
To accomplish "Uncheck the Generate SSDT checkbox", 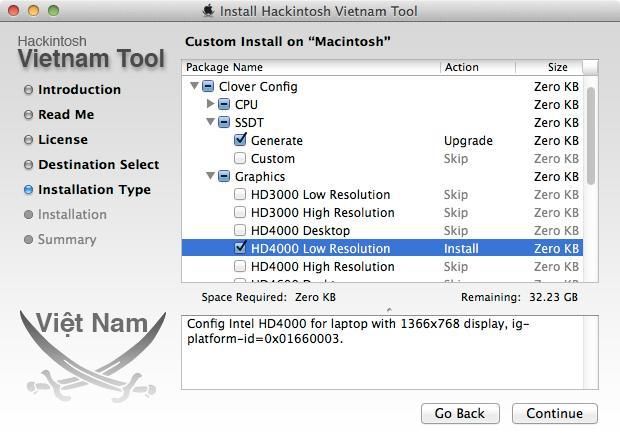I will (240, 140).
